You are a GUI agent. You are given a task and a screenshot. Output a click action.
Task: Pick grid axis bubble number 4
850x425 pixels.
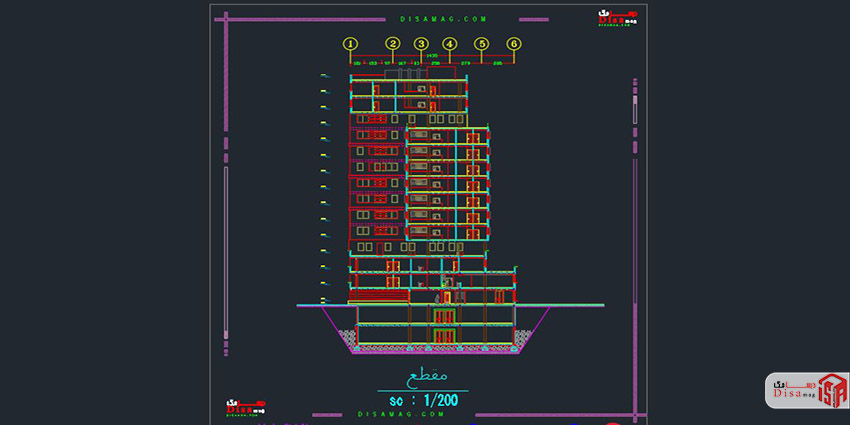[450, 44]
